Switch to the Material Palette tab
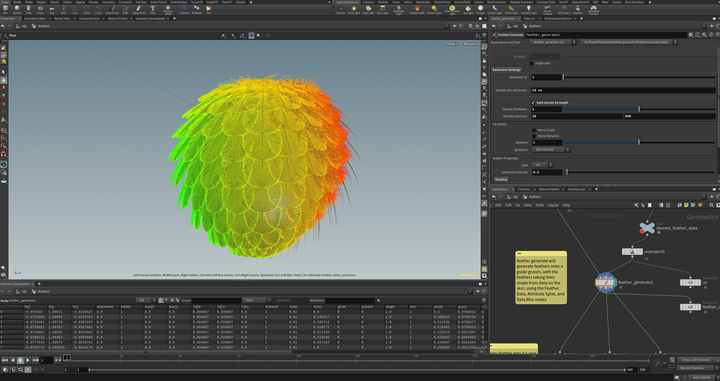 [549, 189]
